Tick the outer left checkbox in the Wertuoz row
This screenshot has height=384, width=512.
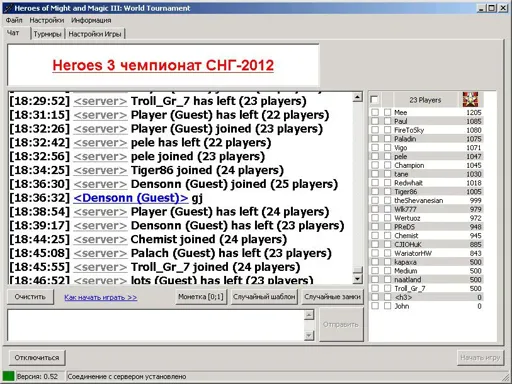[x=375, y=218]
